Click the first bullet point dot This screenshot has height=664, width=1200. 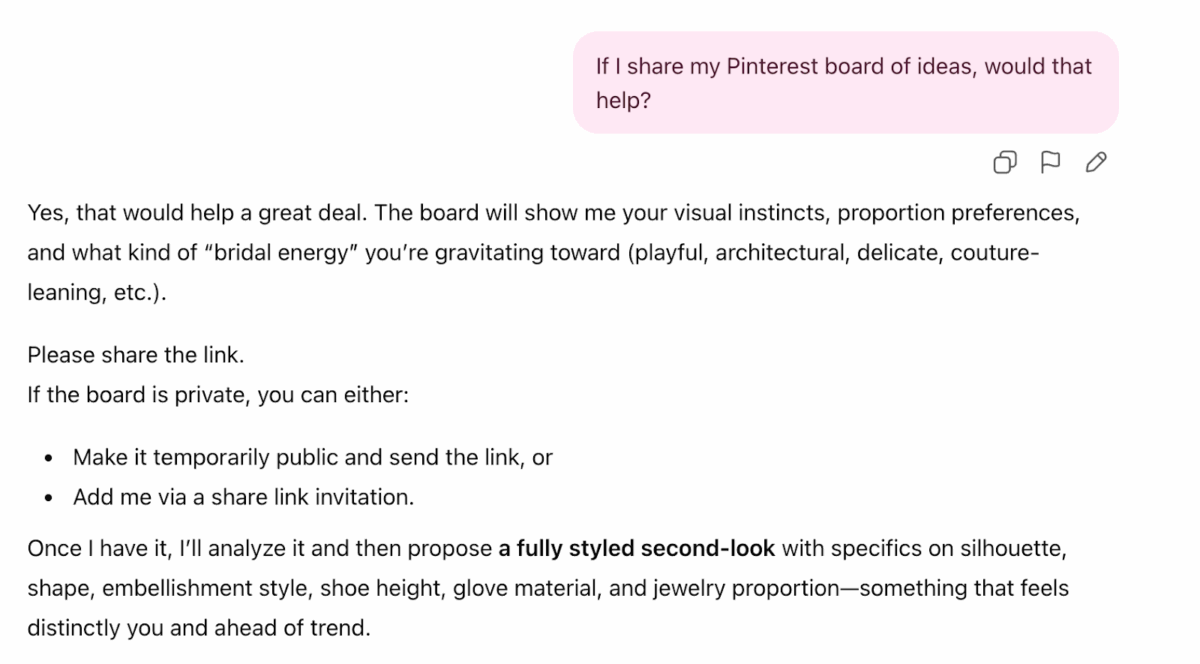[x=49, y=459]
